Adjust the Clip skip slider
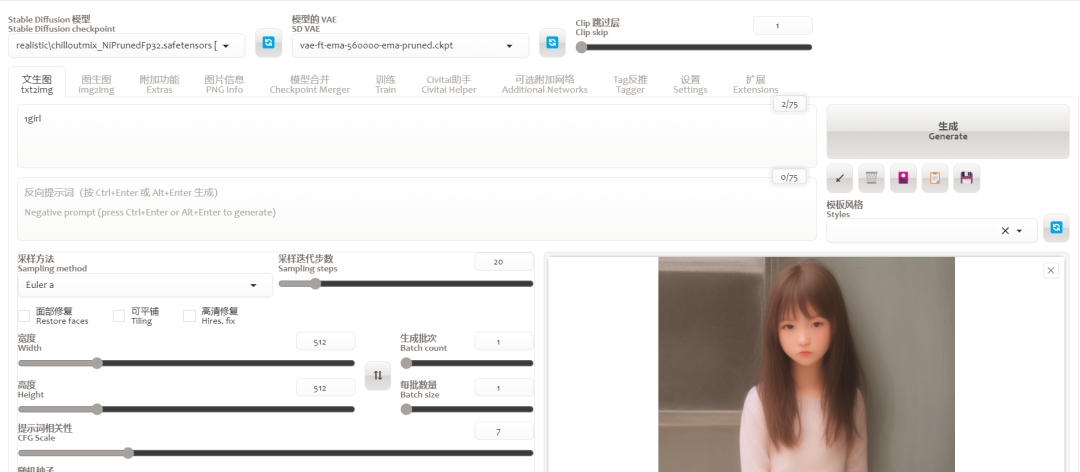Viewport: 1080px width, 472px height. tap(694, 47)
